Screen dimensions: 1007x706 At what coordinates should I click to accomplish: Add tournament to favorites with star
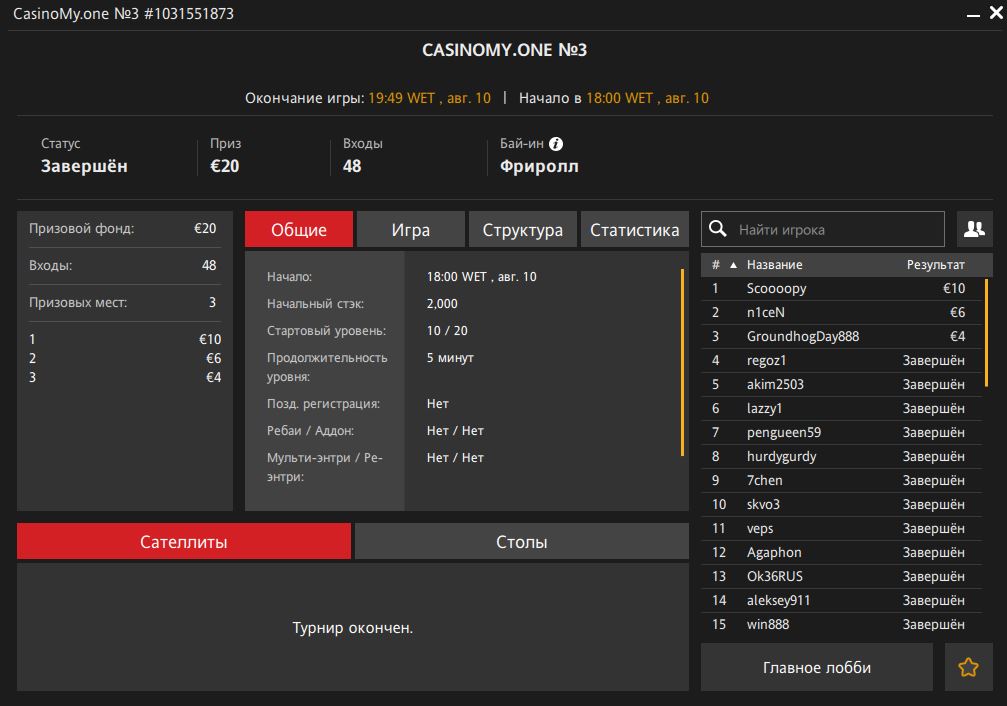pyautogui.click(x=968, y=668)
